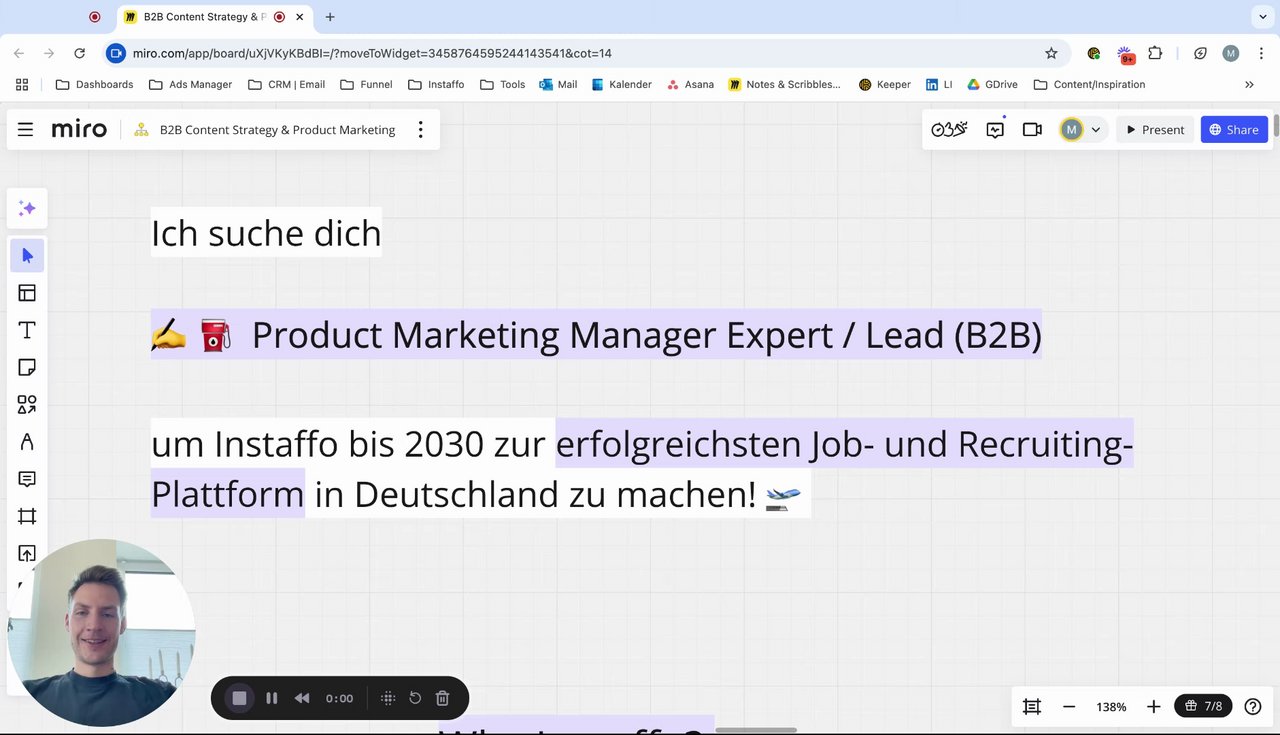This screenshot has height=735, width=1280.
Task: Select the cursor Select tool
Action: click(x=27, y=256)
